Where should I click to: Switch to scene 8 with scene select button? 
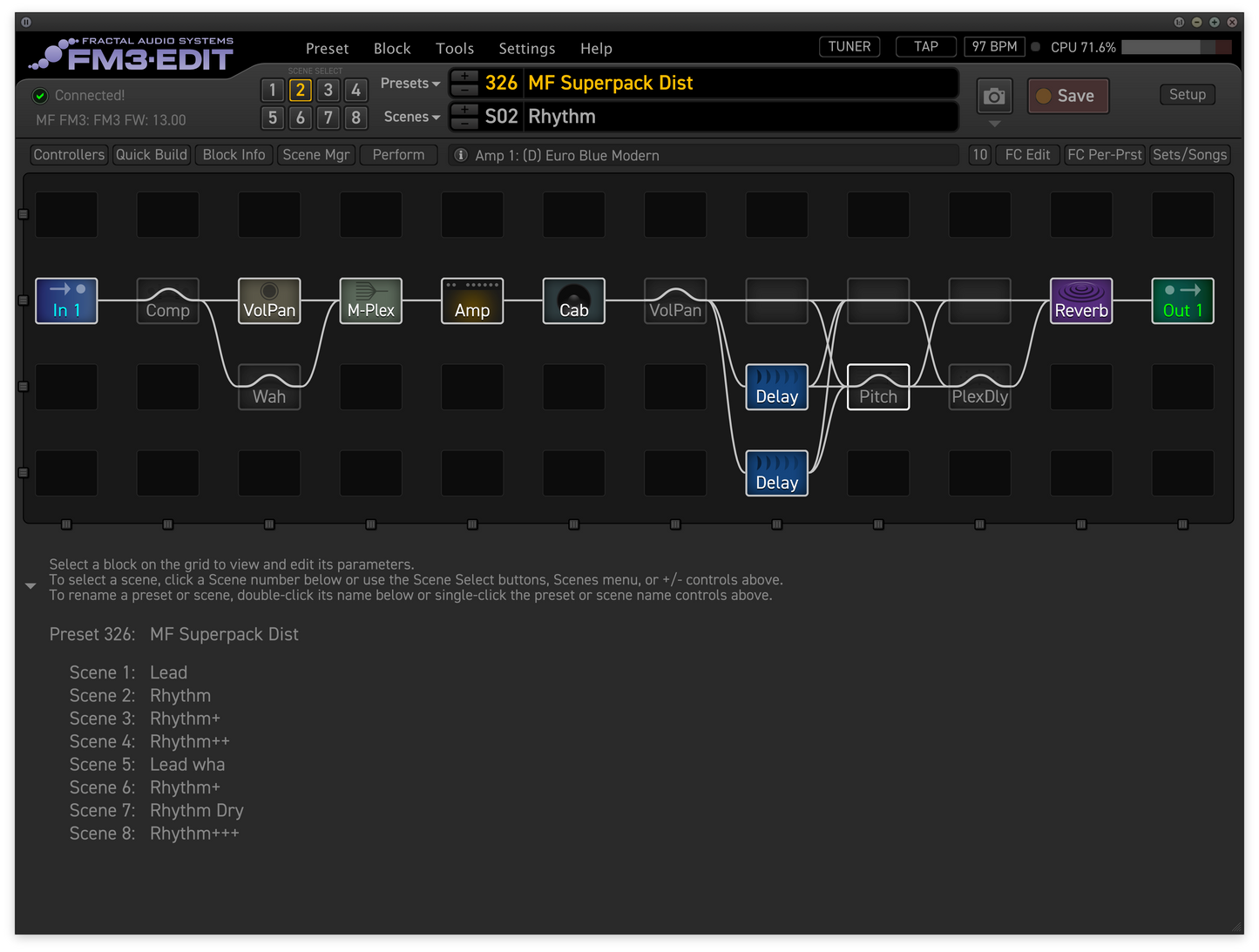[355, 118]
